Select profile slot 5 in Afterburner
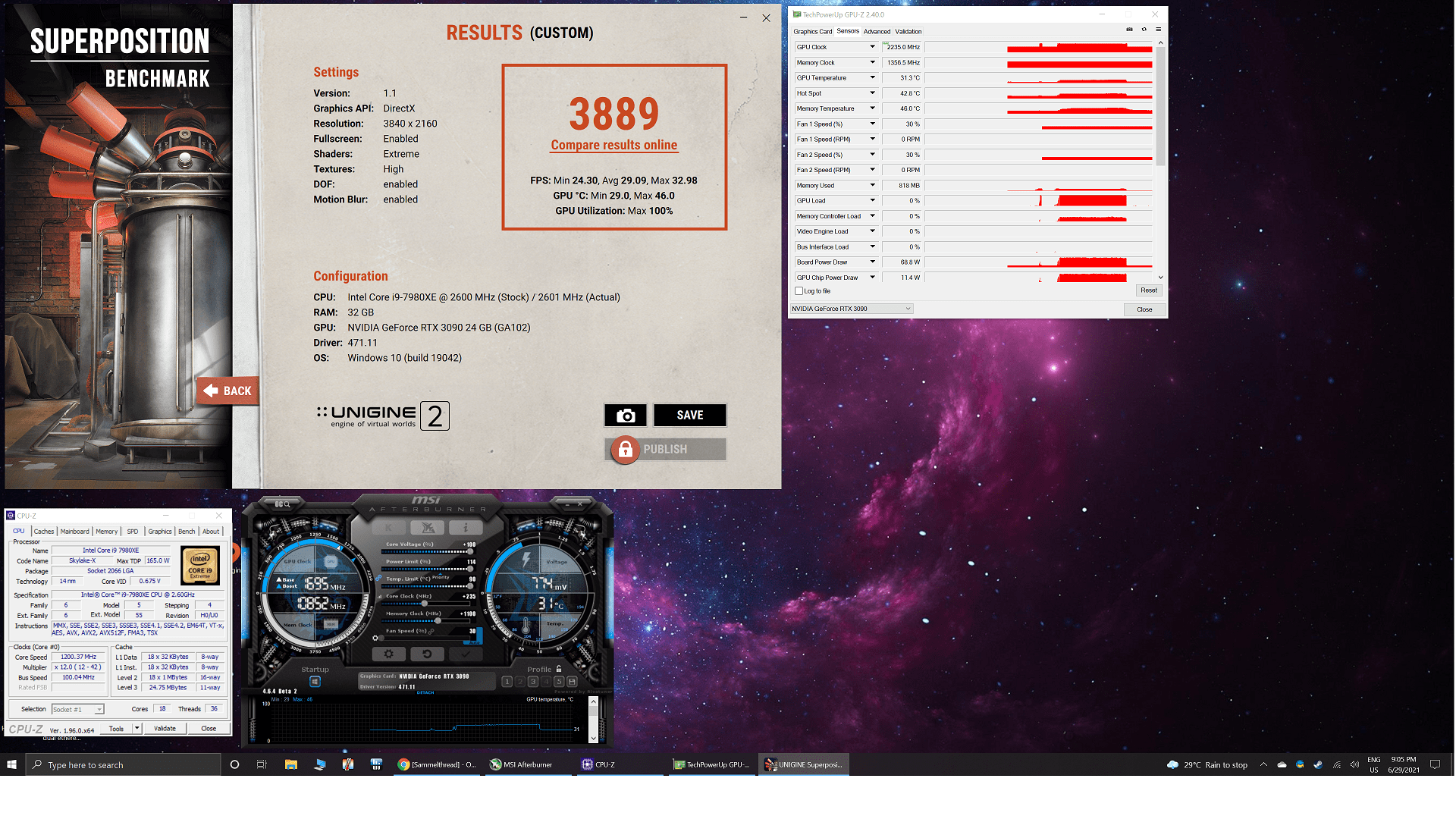 coord(559,682)
